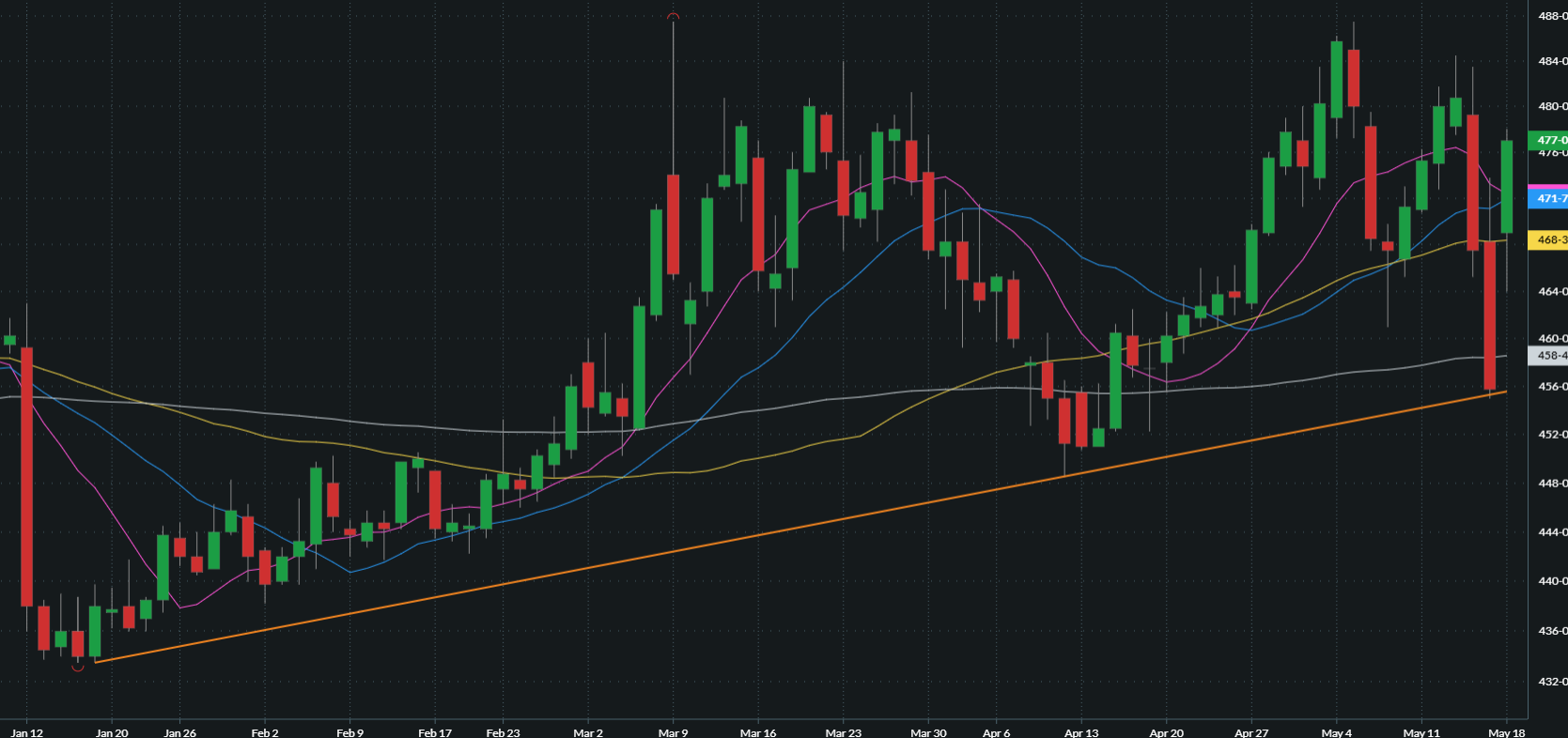Viewport: 1568px width, 738px height.
Task: Click the Apr 20 date label
Action: click(x=1166, y=732)
